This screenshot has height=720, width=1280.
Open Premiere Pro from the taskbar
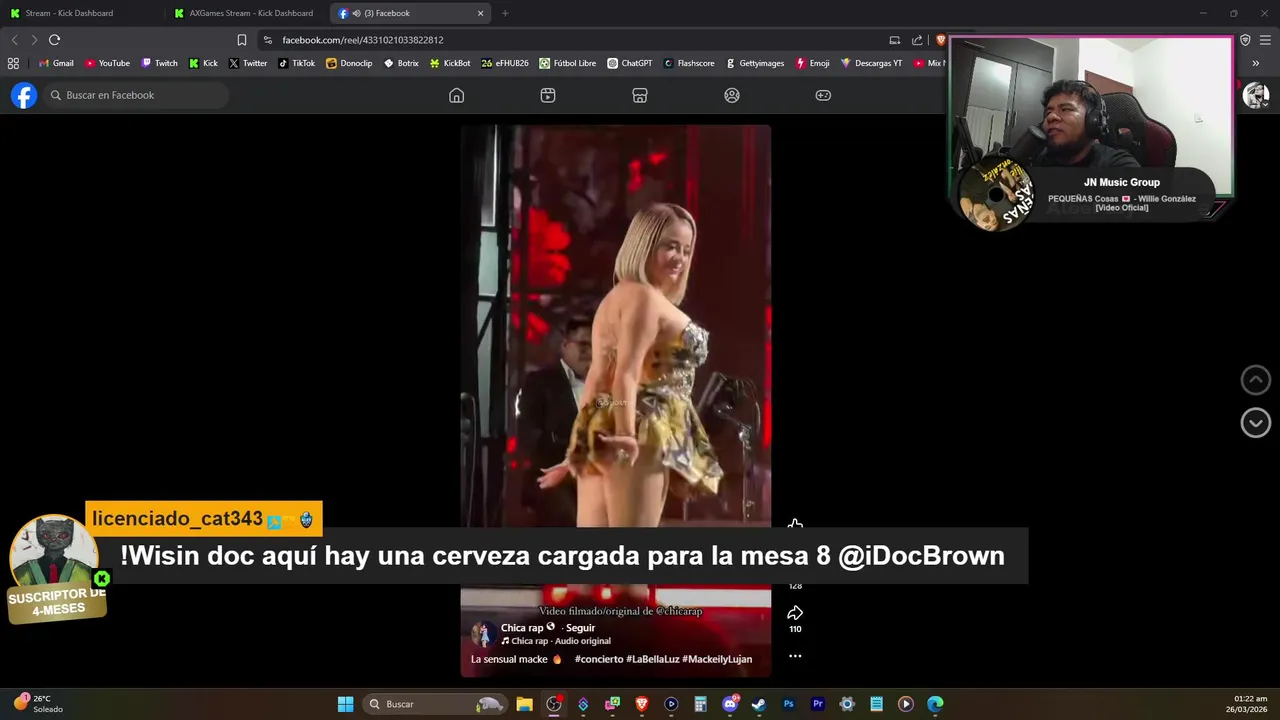coord(817,704)
